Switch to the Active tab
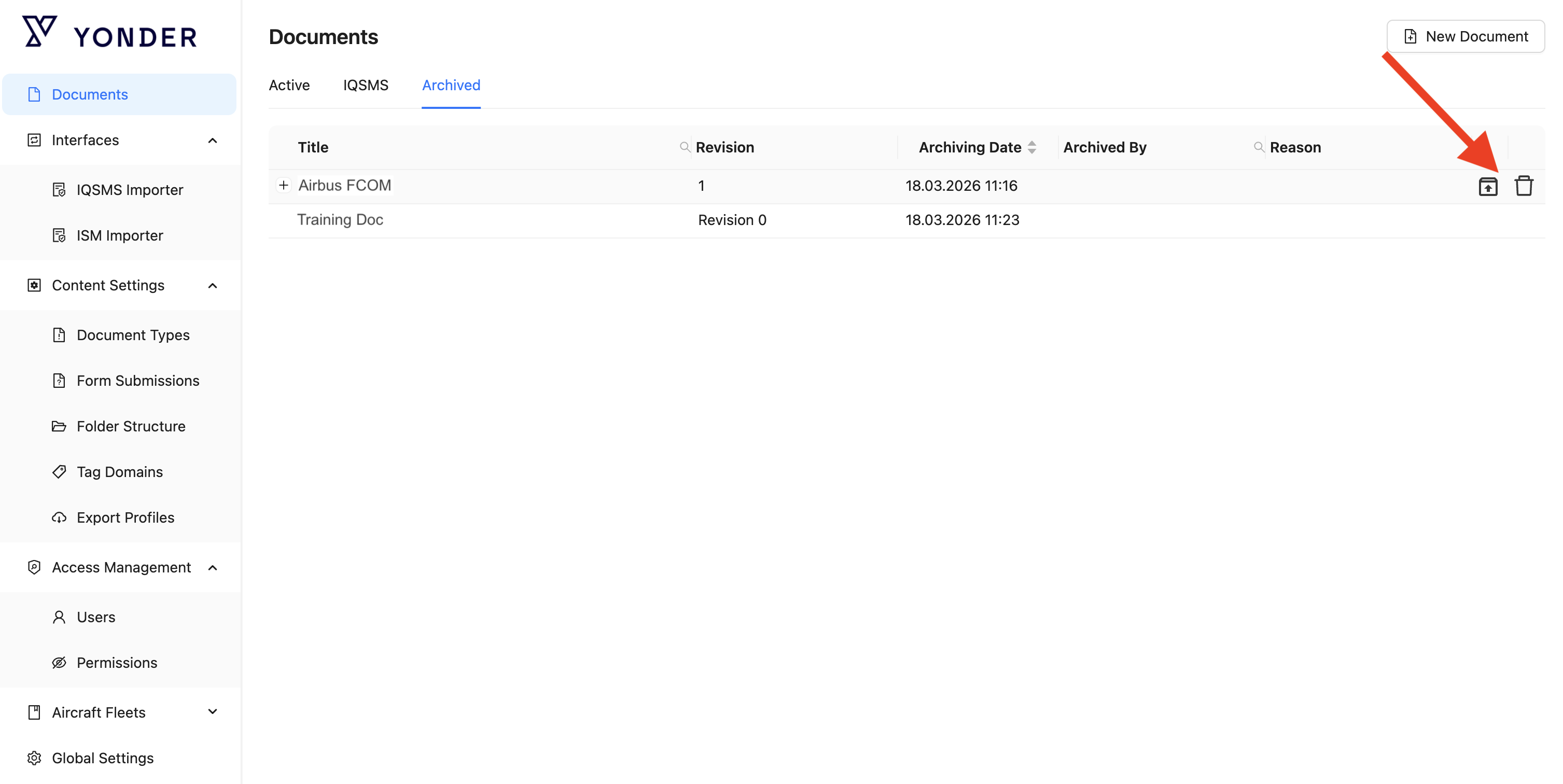 pos(289,85)
